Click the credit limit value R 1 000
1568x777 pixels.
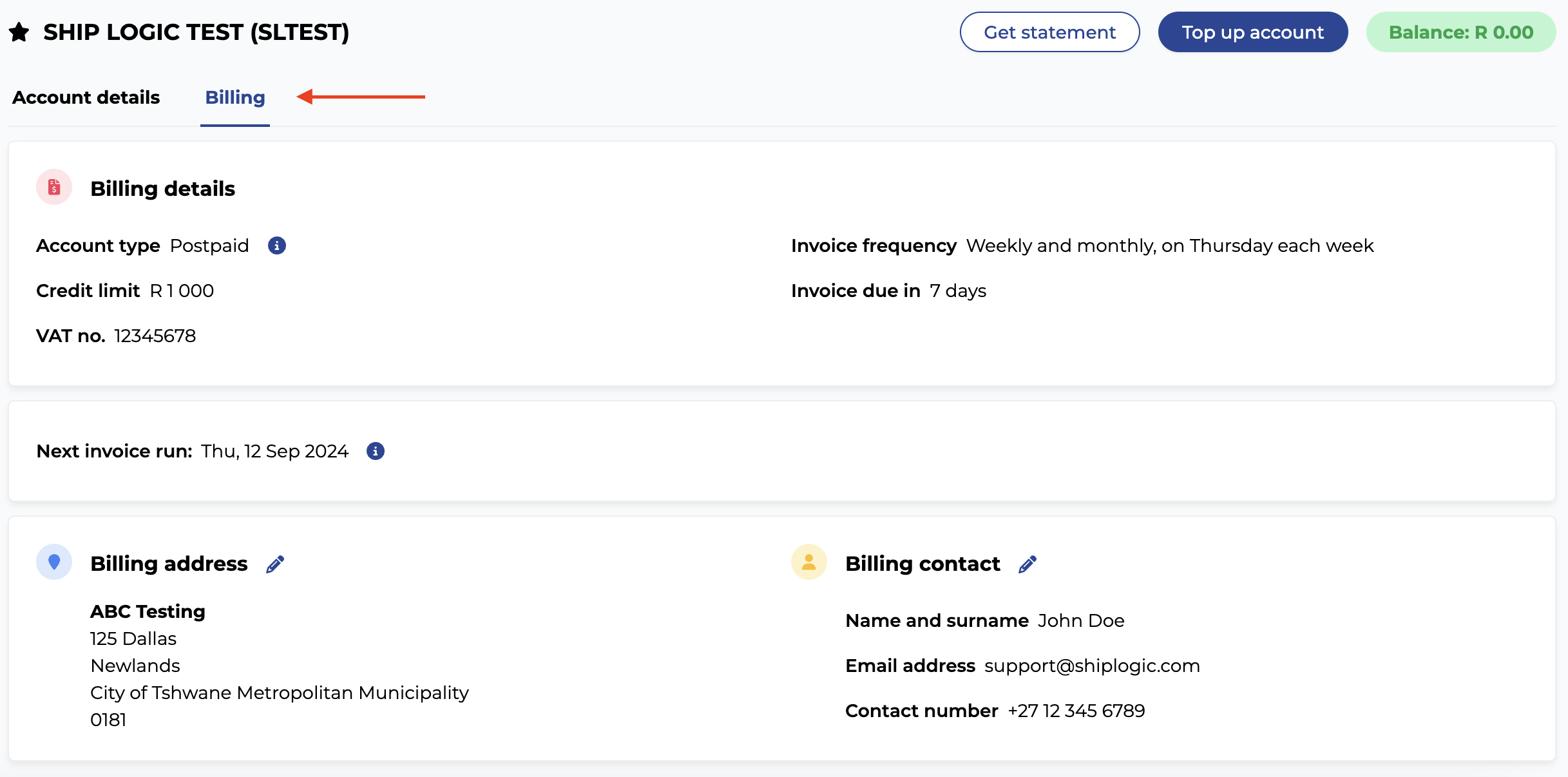tap(182, 291)
